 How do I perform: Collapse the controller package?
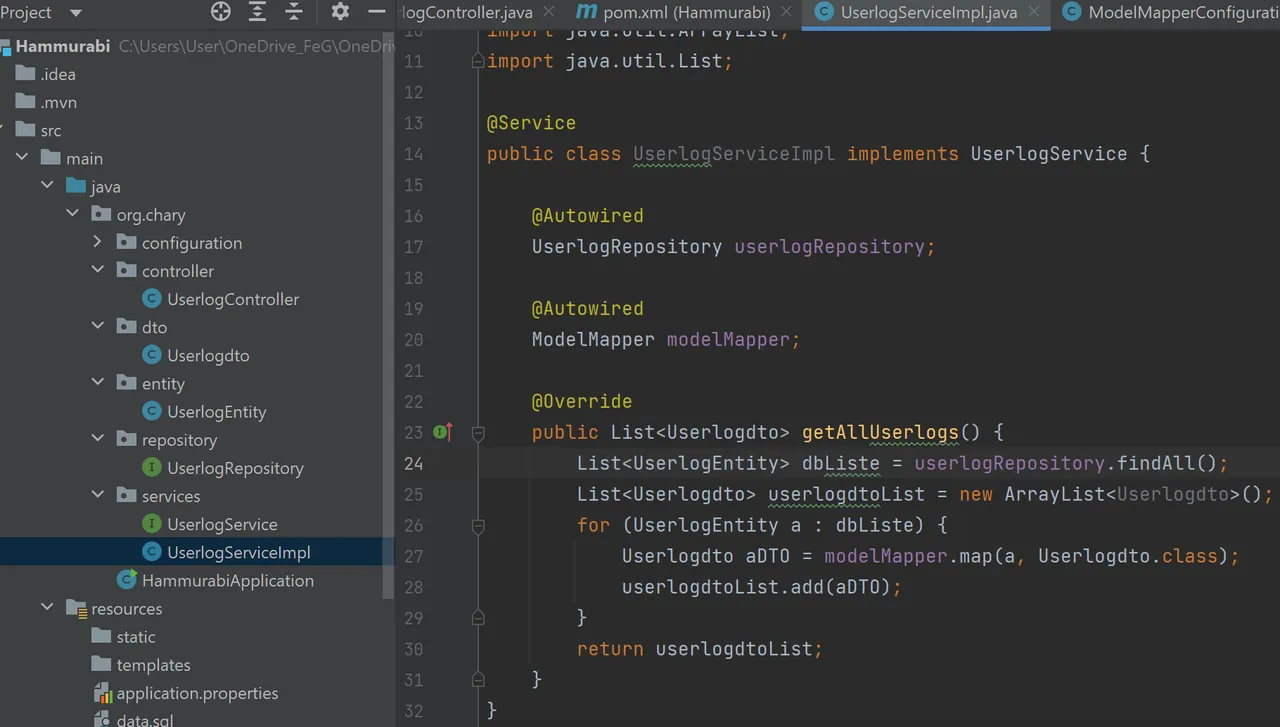(x=97, y=270)
